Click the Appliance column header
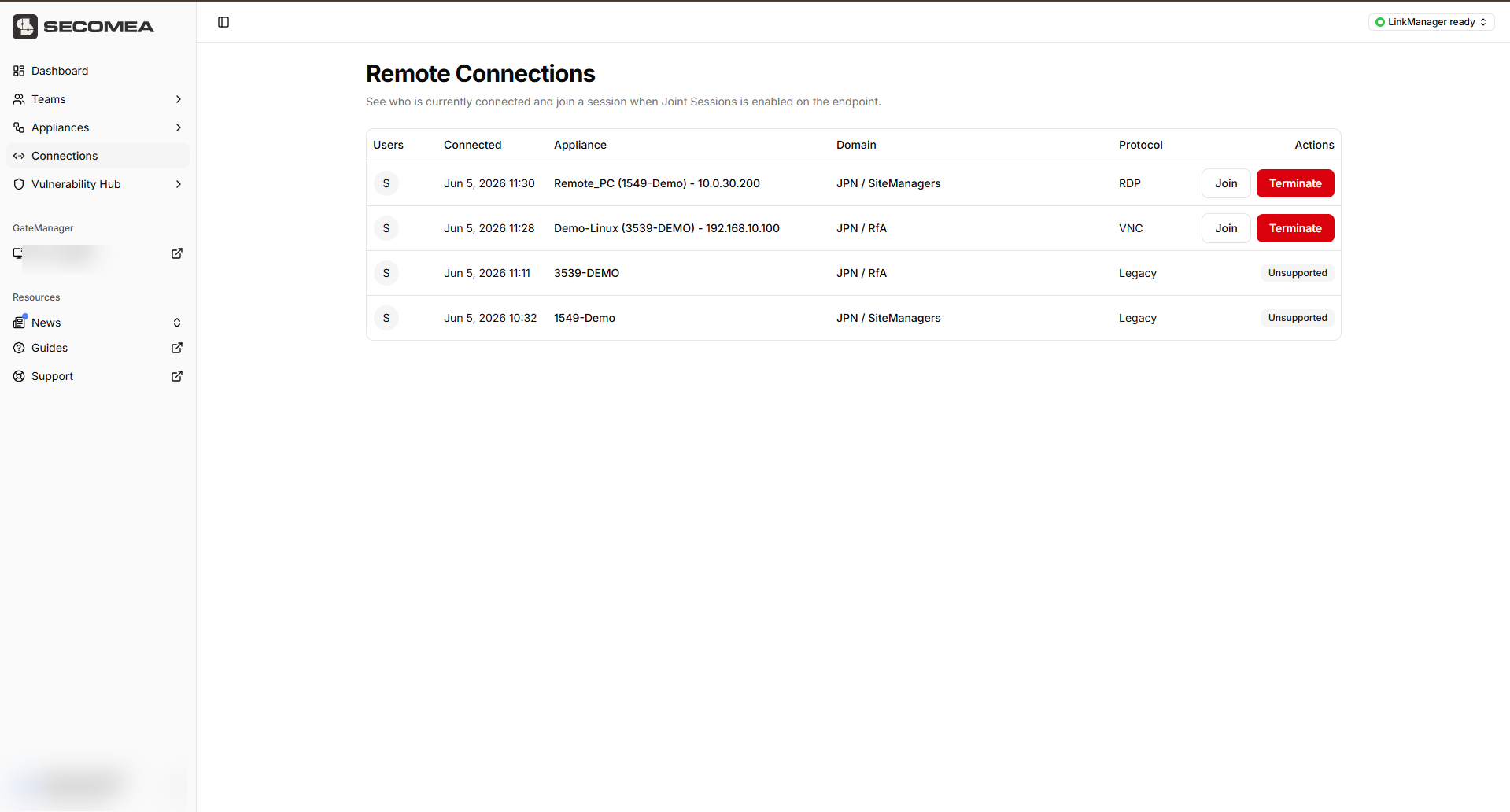 (x=580, y=145)
